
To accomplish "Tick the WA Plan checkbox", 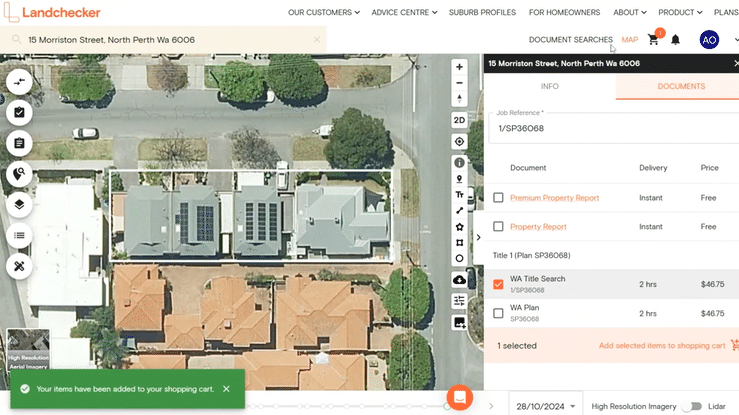I will 498,313.
